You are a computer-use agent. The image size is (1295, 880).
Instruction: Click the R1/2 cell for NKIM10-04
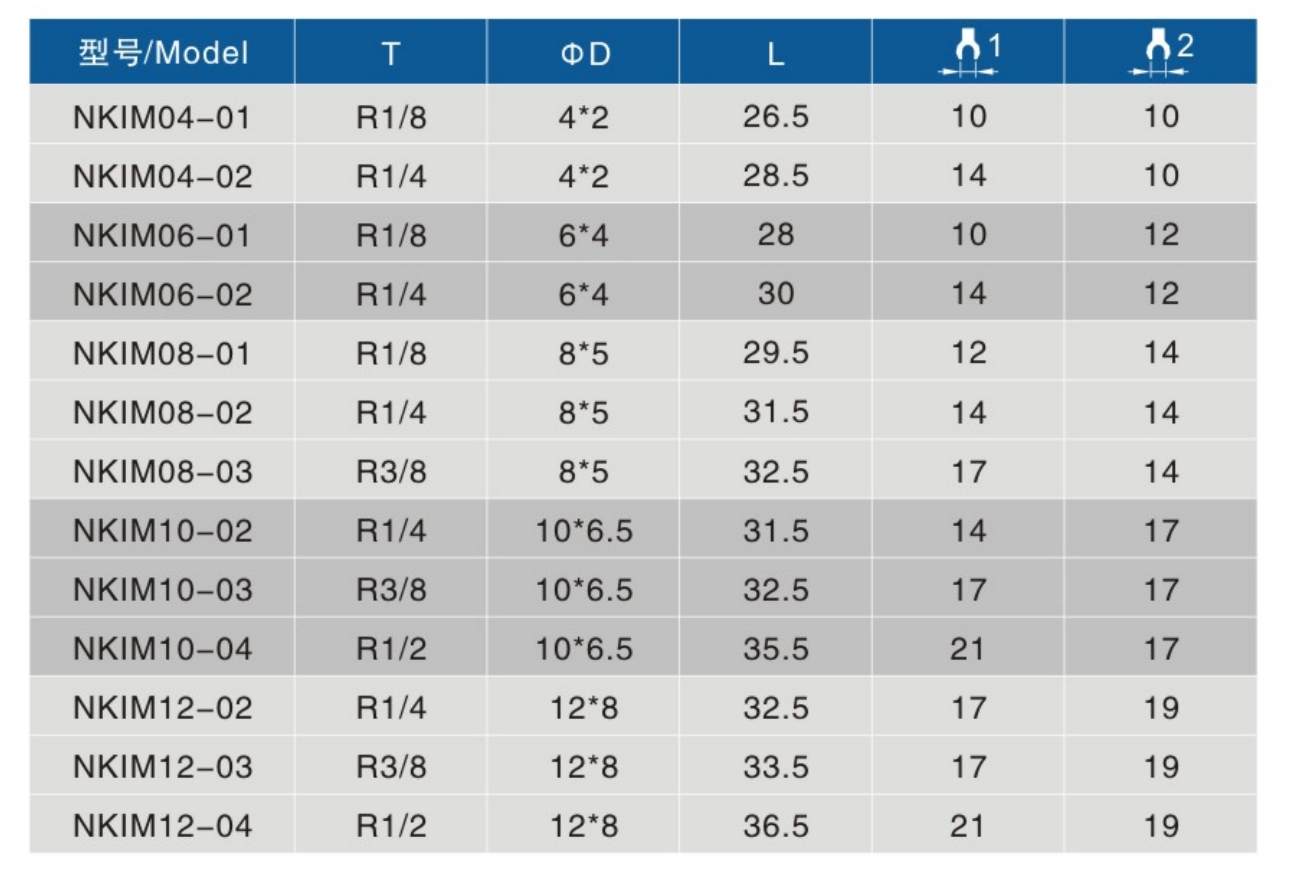pos(391,649)
